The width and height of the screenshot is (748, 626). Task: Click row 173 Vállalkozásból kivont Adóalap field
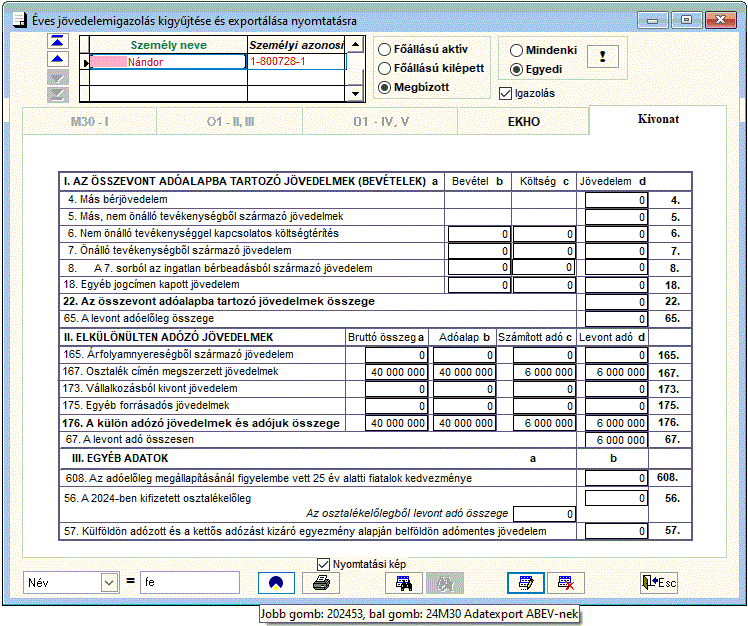click(x=465, y=389)
